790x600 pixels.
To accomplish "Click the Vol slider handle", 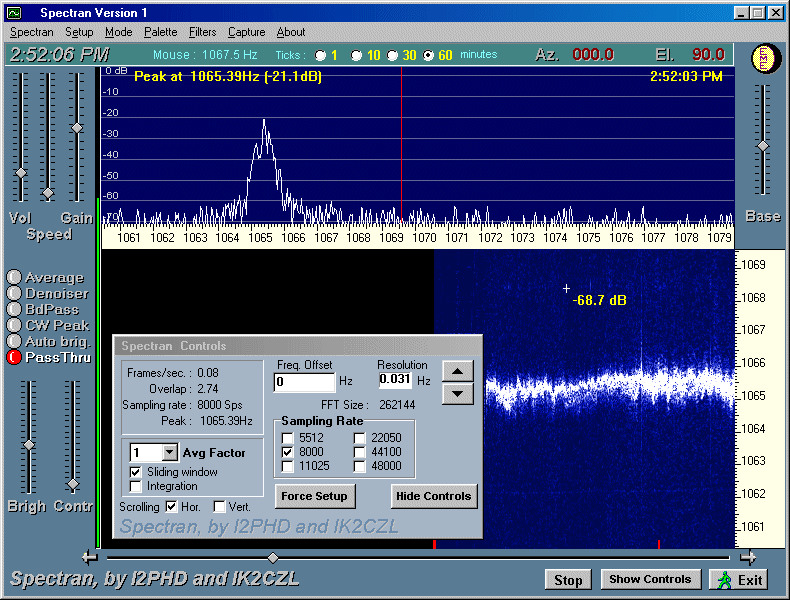I will 21,173.
